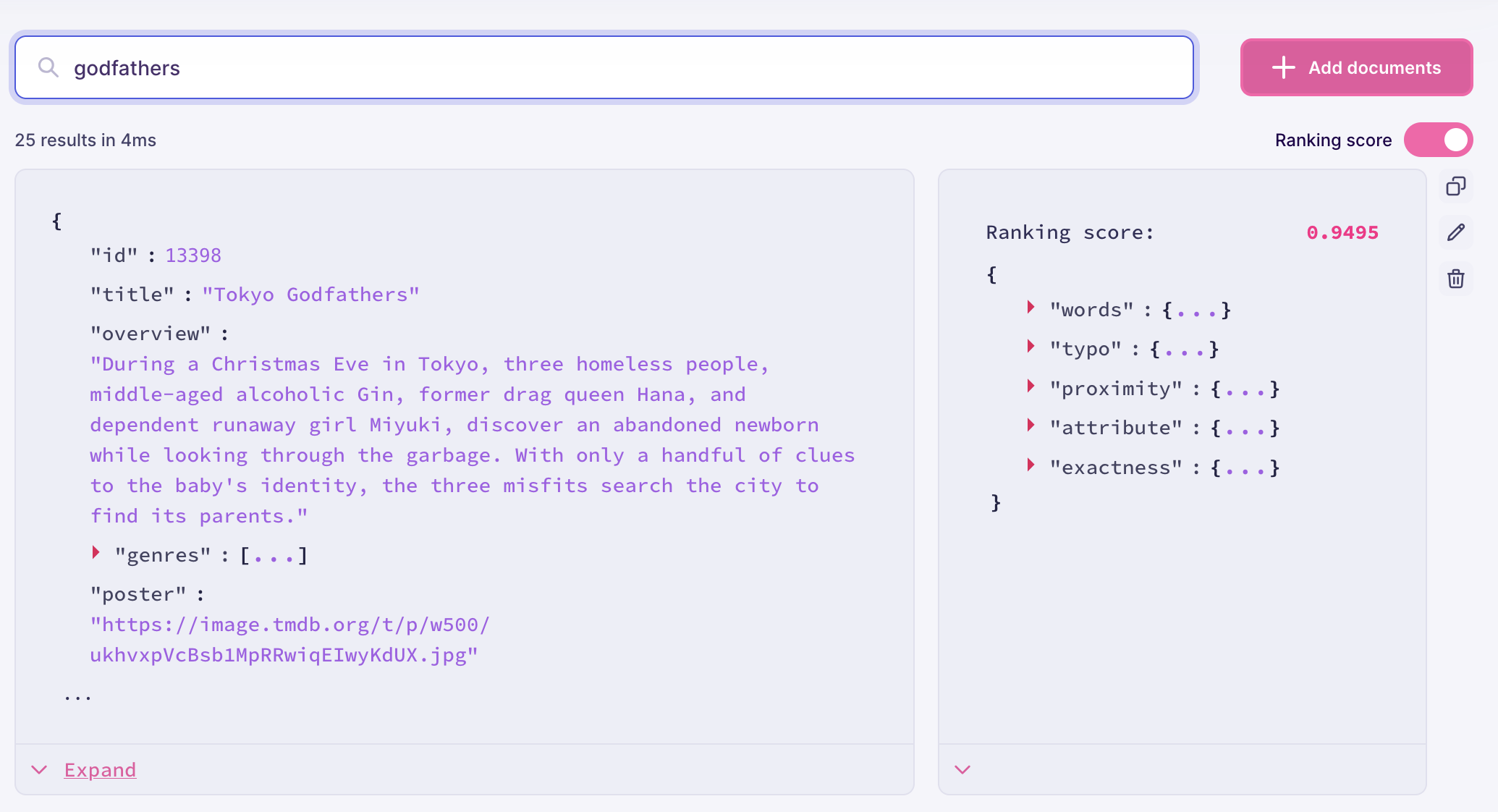Viewport: 1498px width, 812px height.
Task: Click chevron icon beside Expand link
Action: 40,770
